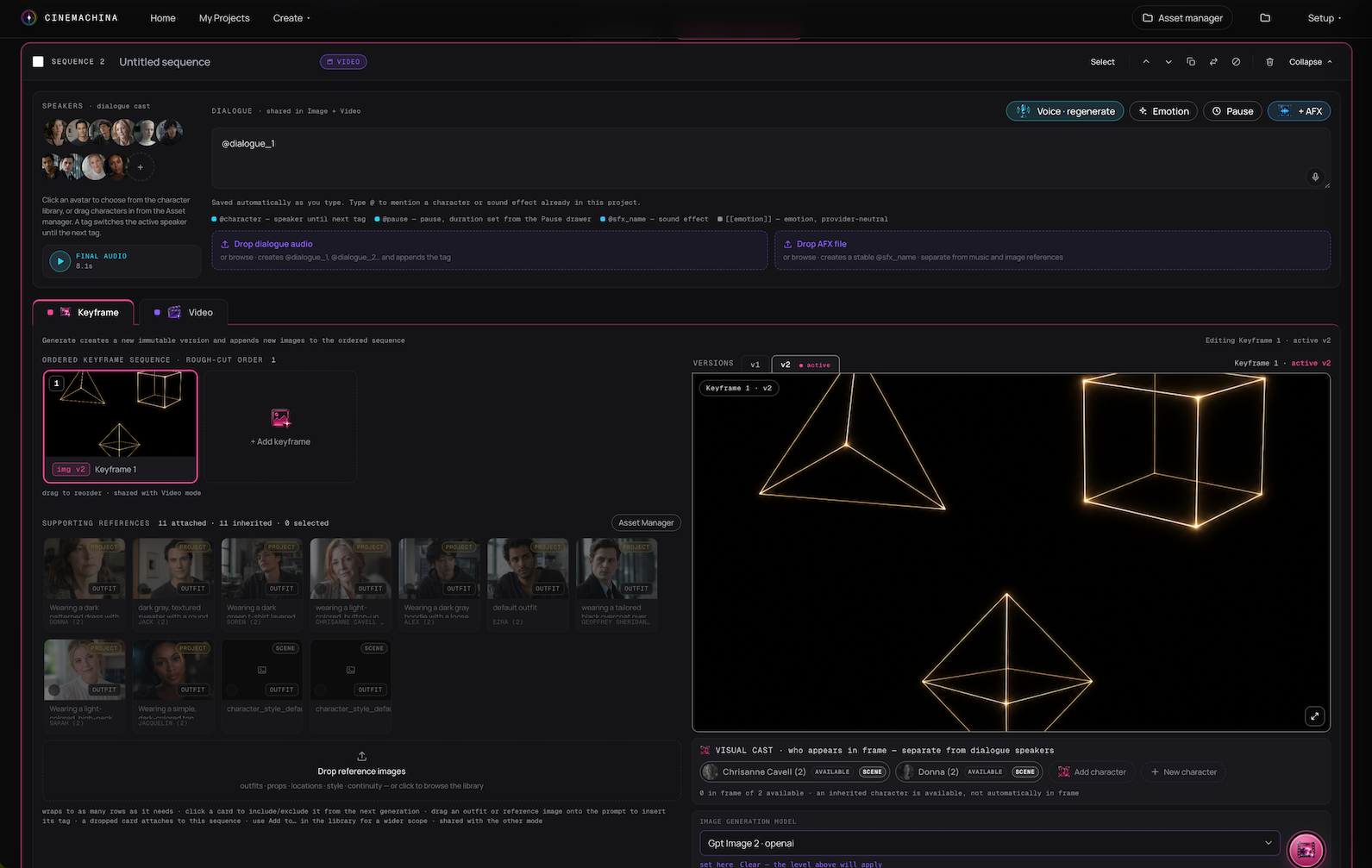Viewport: 1372px width, 868px height.
Task: Open the image generation model dropdown
Action: point(990,843)
